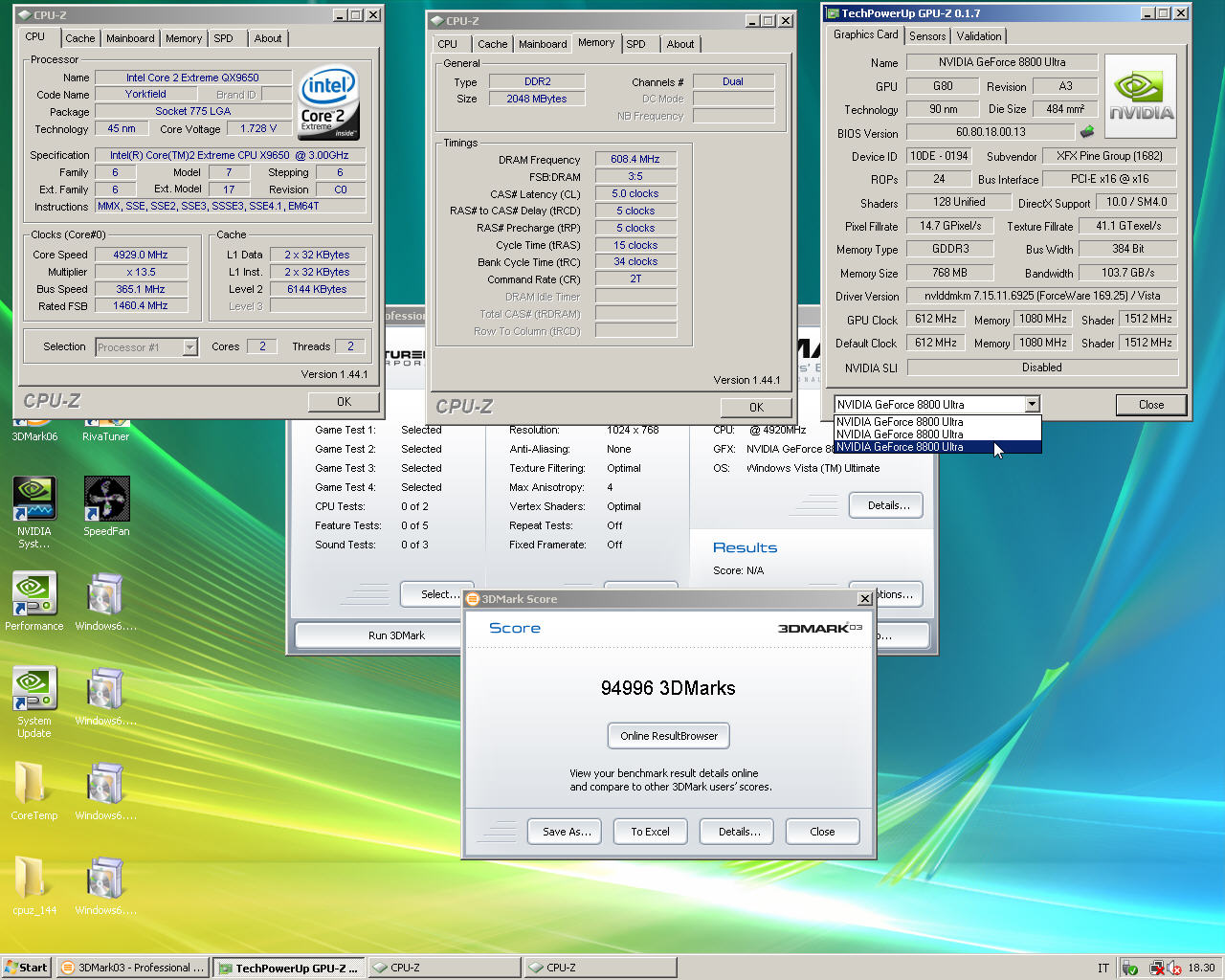Open Mainboard tab in CPU-Z Timings window
This screenshot has width=1225, height=980.
pyautogui.click(x=543, y=44)
